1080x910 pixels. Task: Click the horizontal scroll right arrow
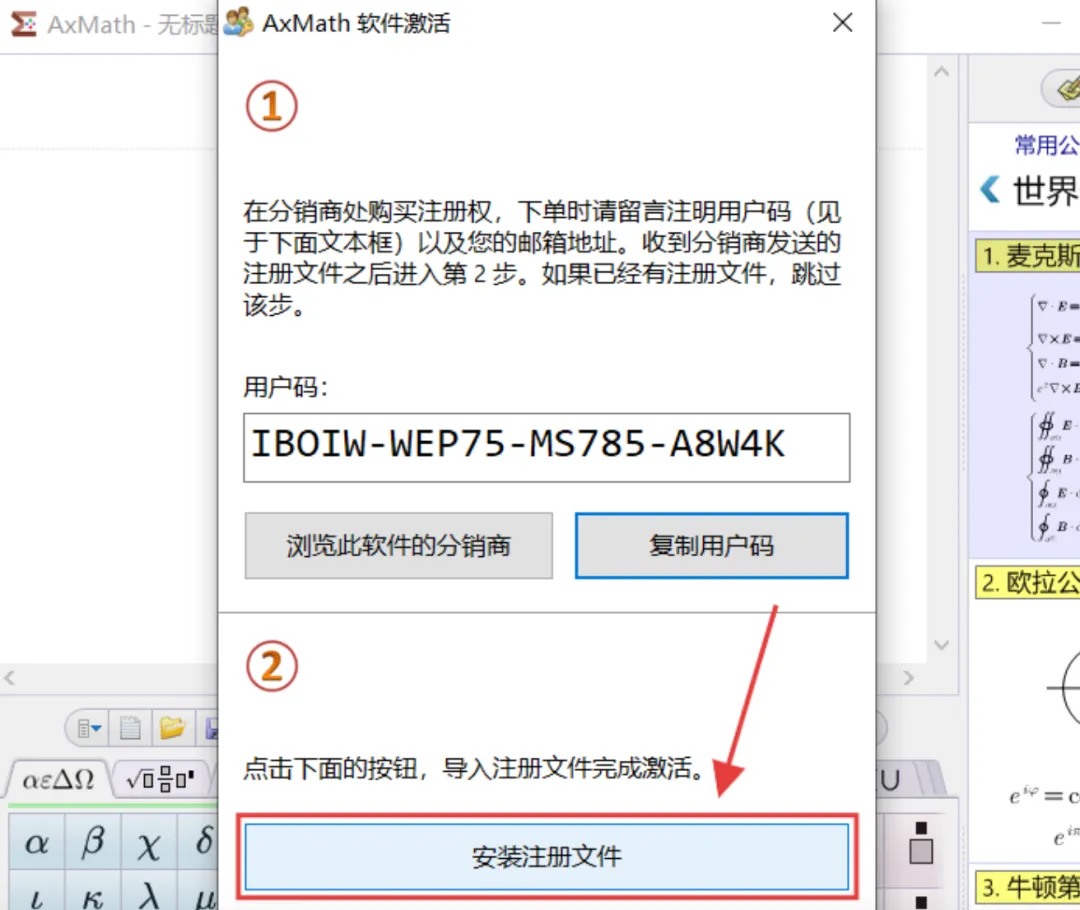908,677
